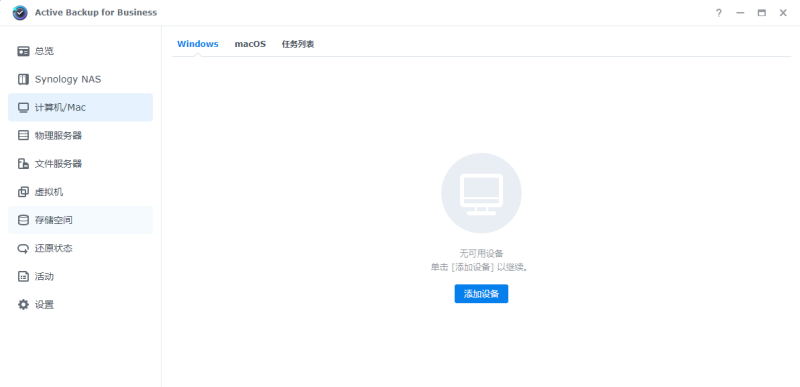Open the 活动 activity page
Screen dimensions: 800x387
[81, 277]
